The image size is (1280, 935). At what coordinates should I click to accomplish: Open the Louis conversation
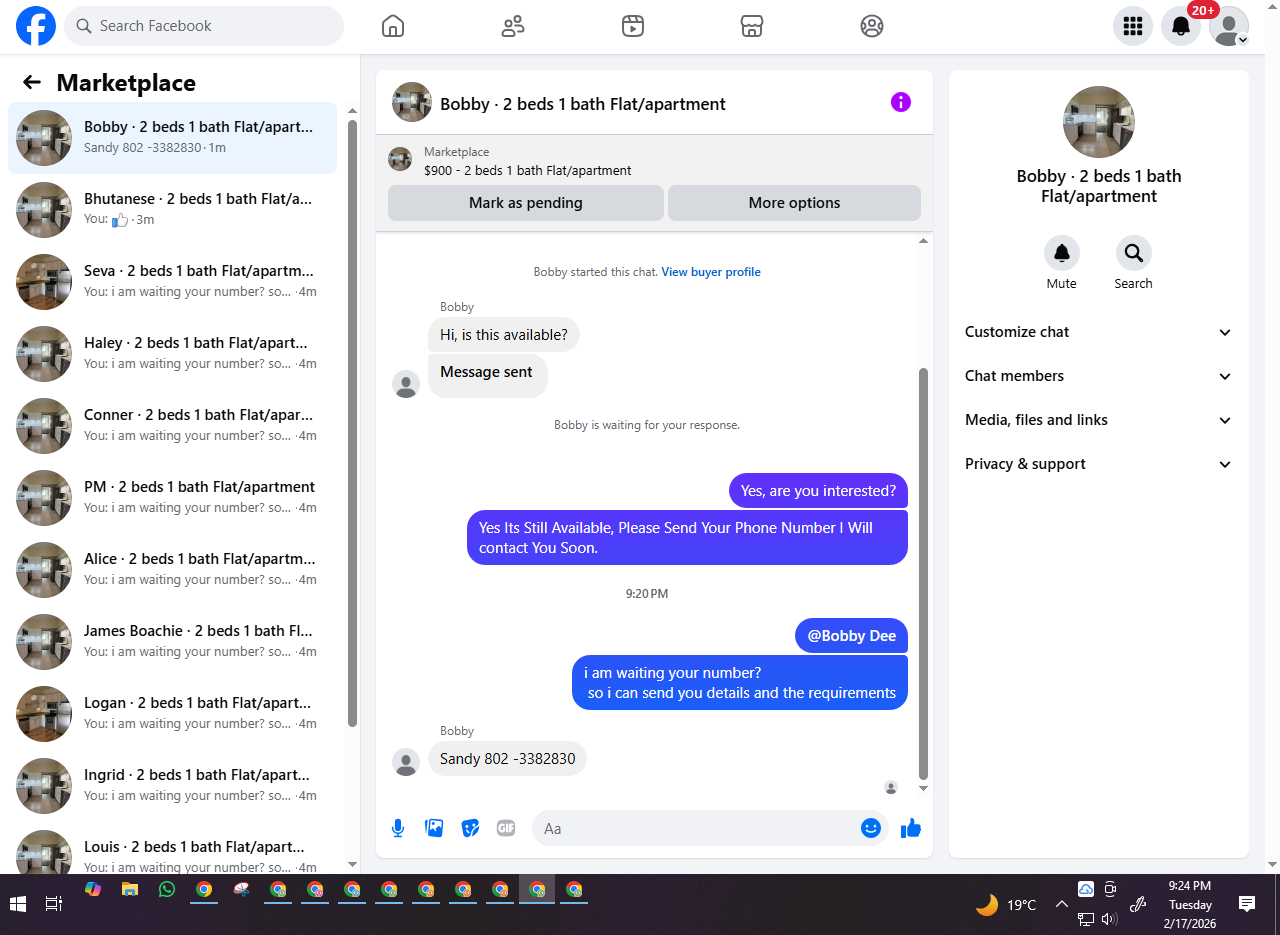click(172, 847)
